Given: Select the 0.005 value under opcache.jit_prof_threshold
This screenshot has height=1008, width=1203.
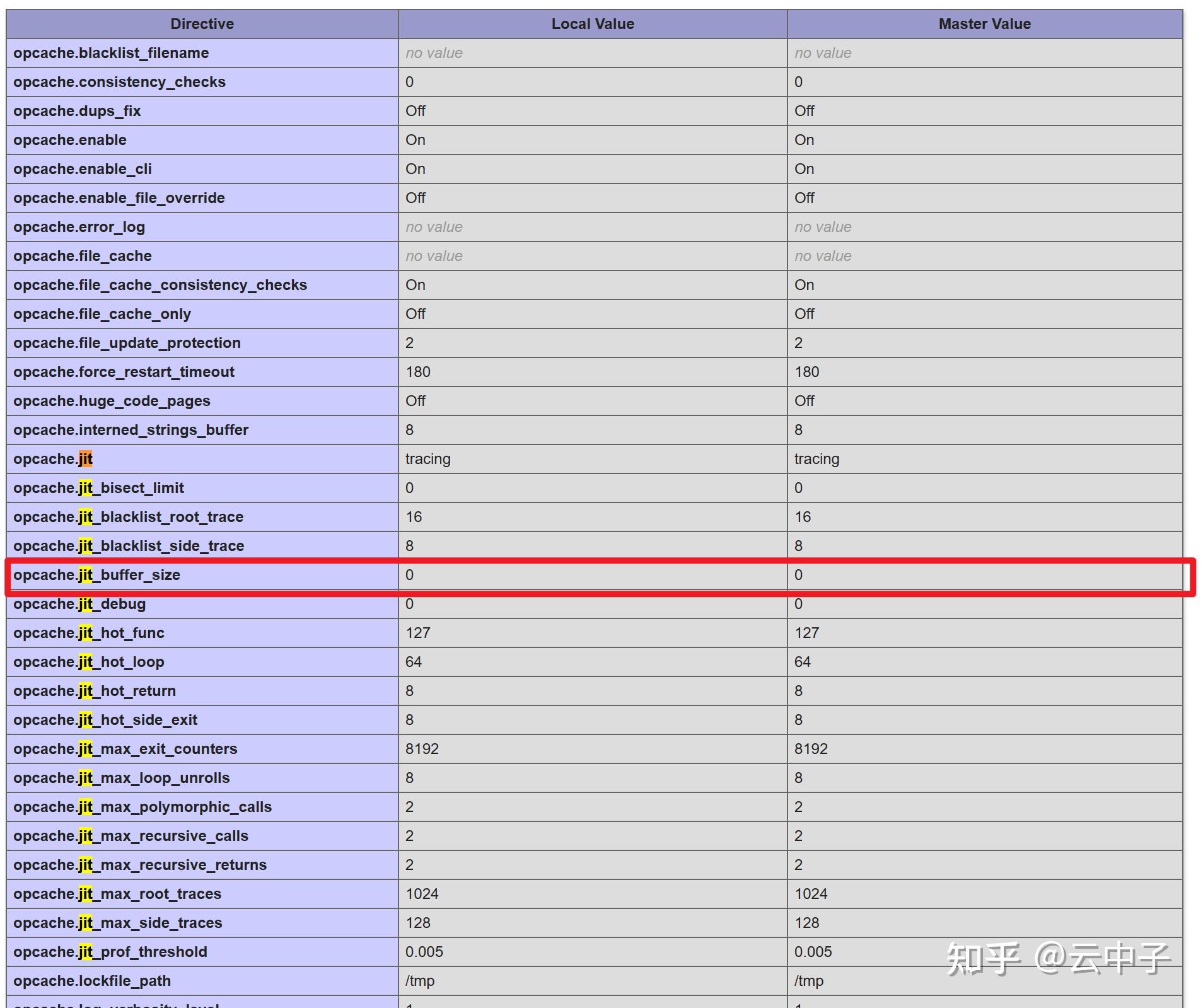Looking at the screenshot, I should [424, 951].
